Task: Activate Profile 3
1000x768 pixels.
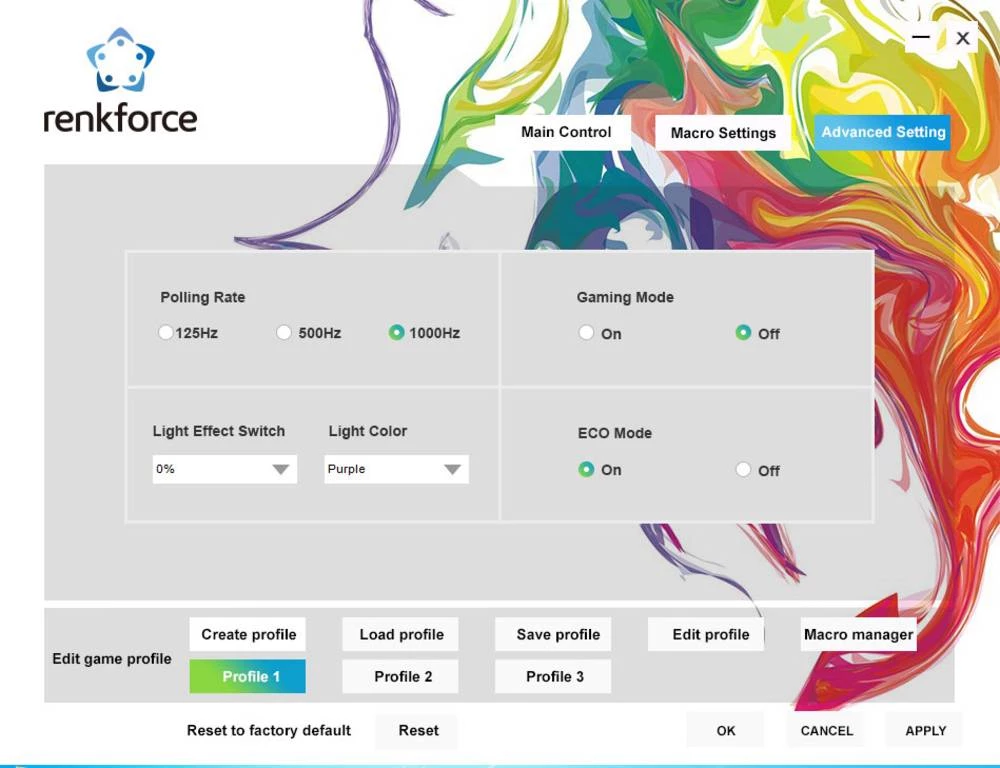Action: (x=554, y=676)
